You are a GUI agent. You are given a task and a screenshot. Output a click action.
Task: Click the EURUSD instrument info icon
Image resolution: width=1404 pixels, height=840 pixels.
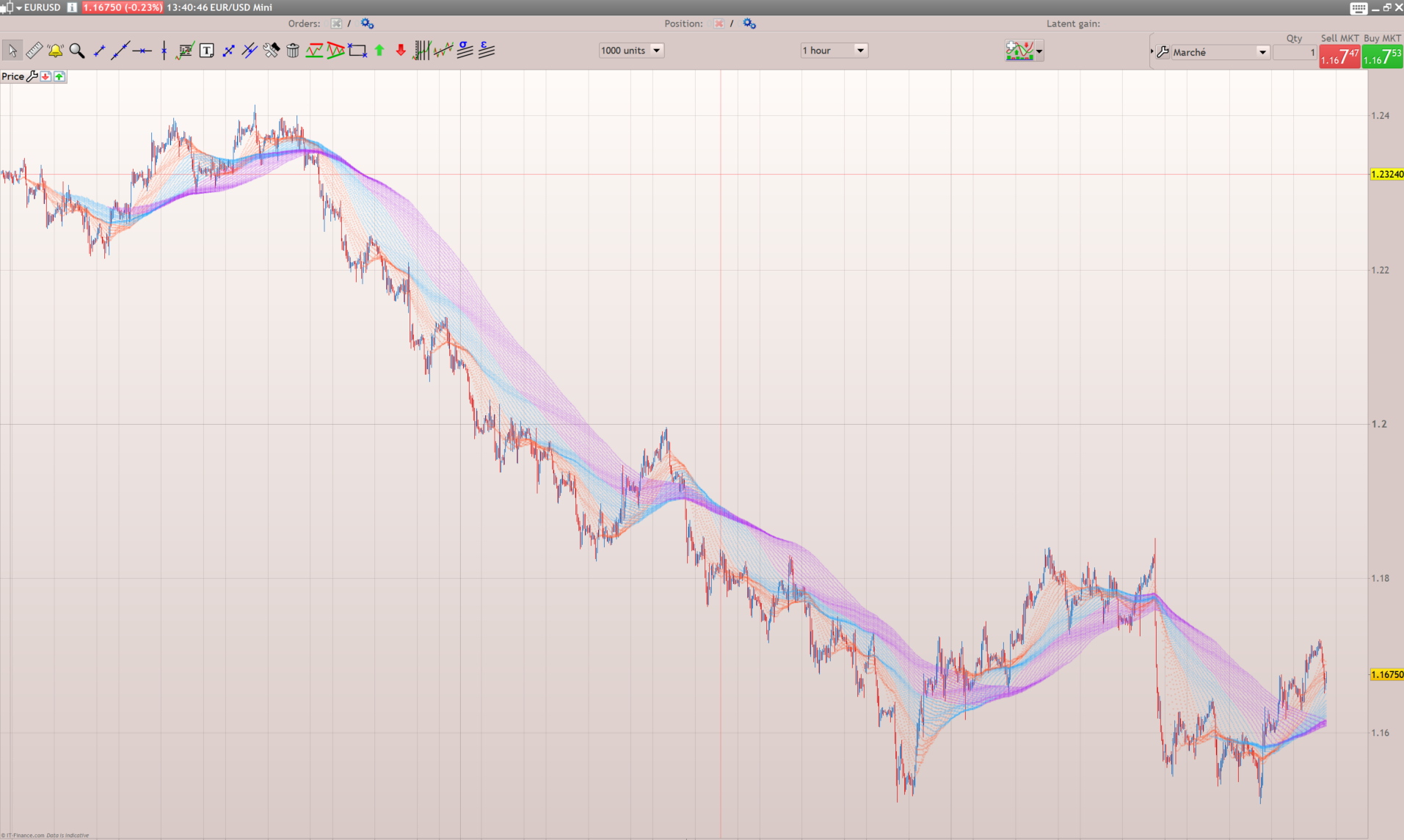[x=72, y=7]
